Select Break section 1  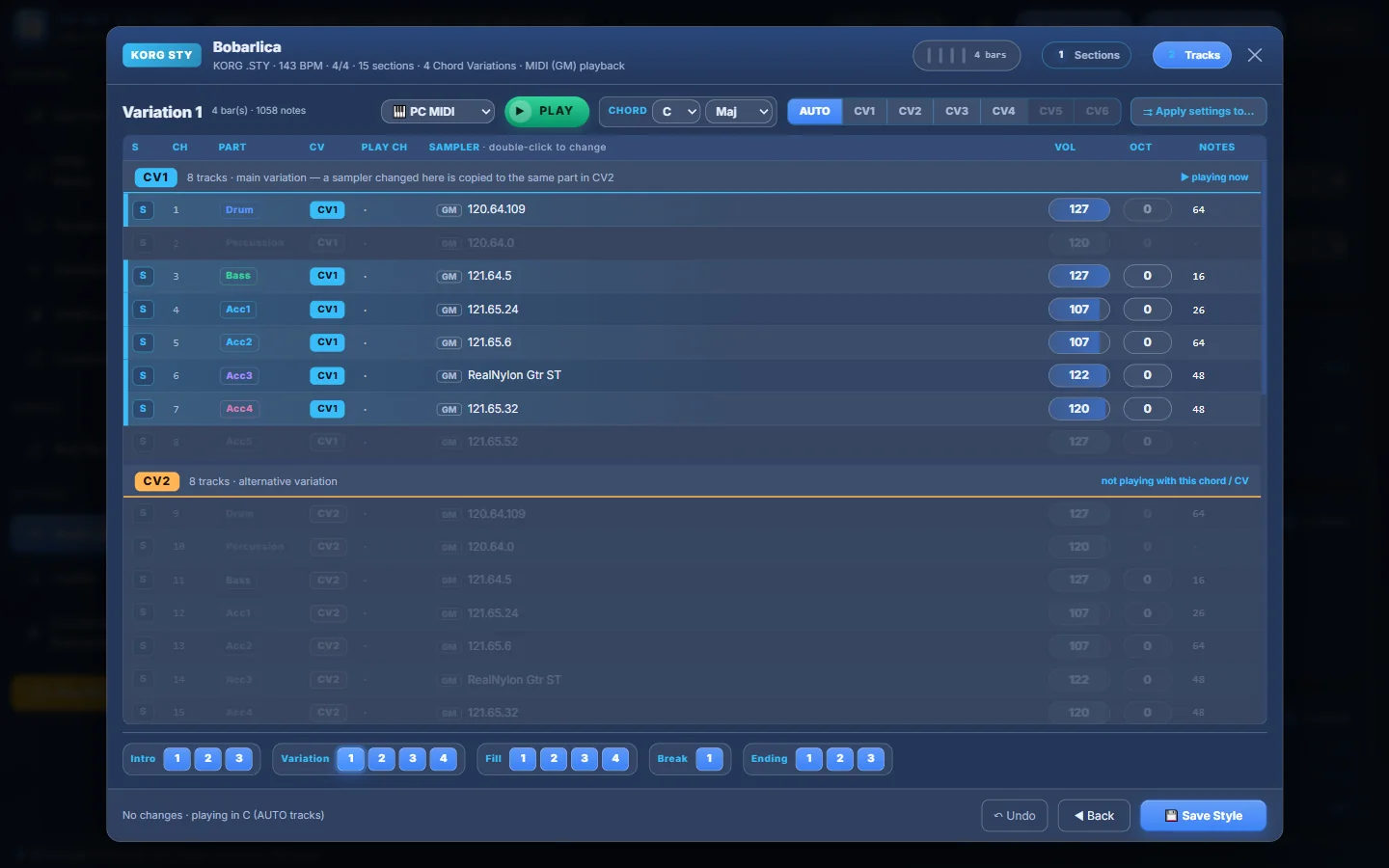coord(709,759)
